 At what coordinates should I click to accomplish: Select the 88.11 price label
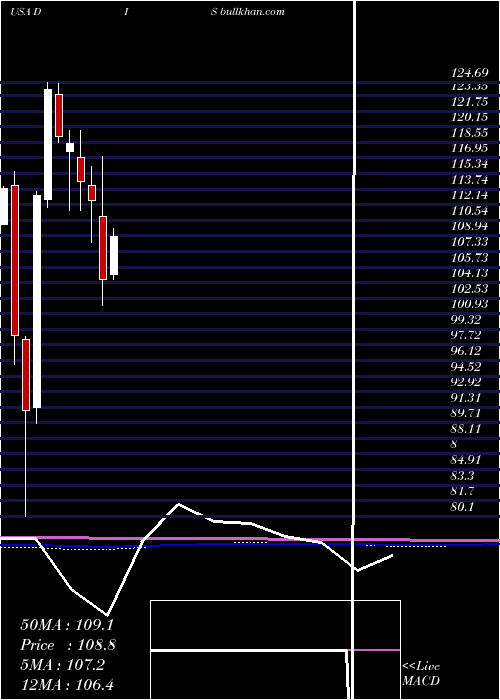(x=466, y=429)
